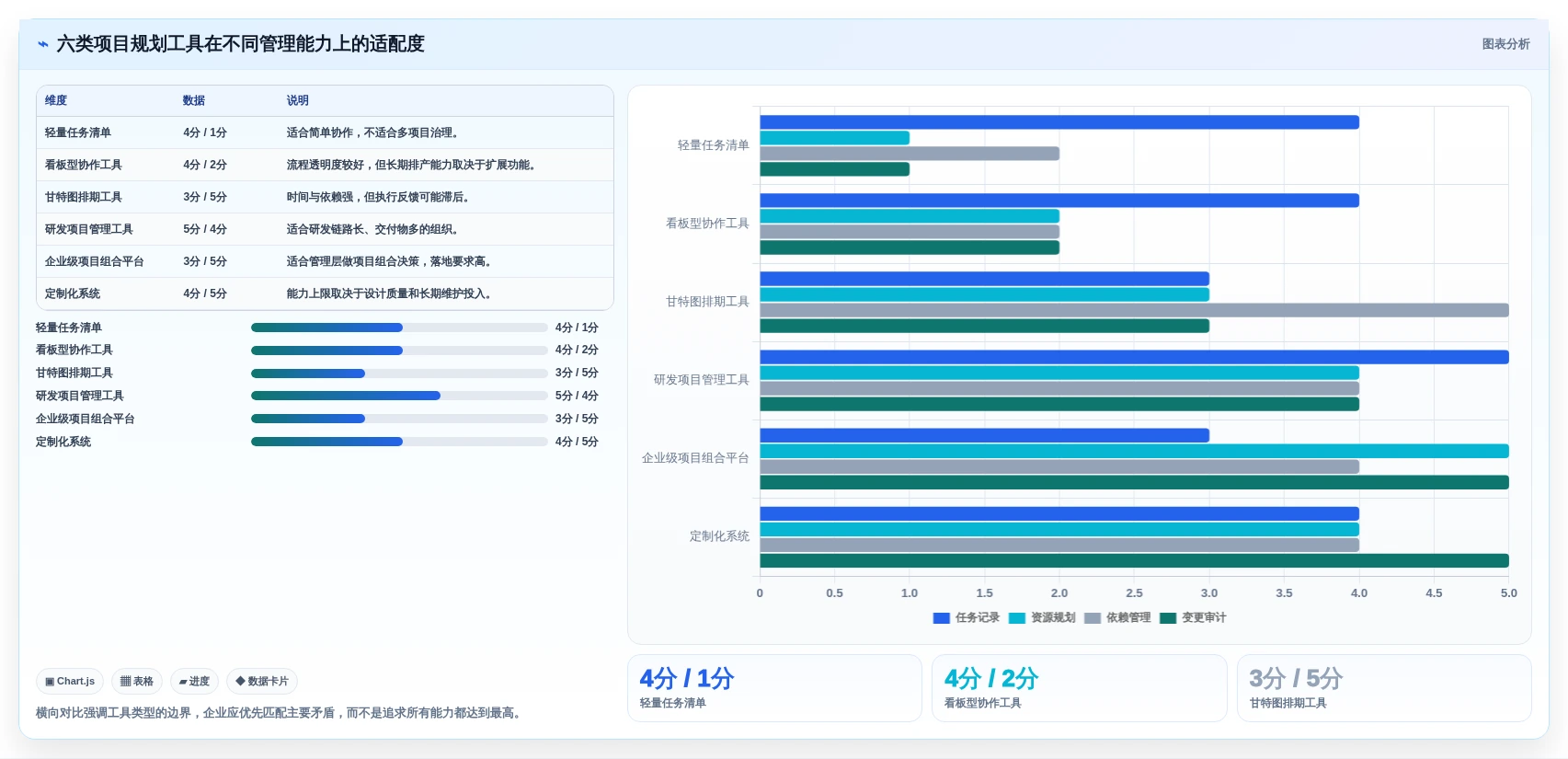Viewport: 1568px width, 759px height.
Task: Click the page title 六类项目规划工具在不同管理能力上的适配度
Action: pos(240,44)
